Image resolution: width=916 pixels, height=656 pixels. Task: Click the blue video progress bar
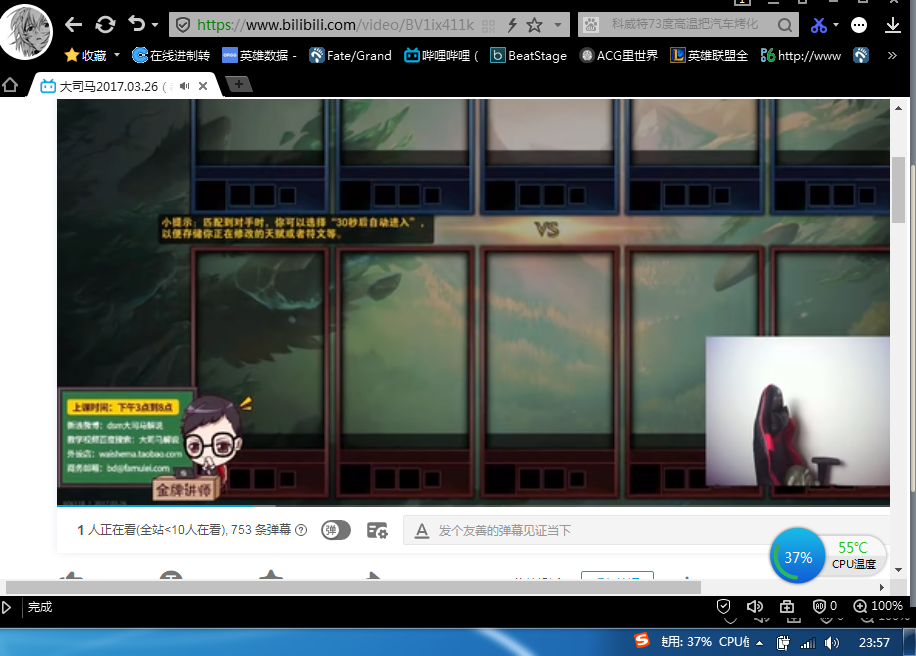coord(155,504)
